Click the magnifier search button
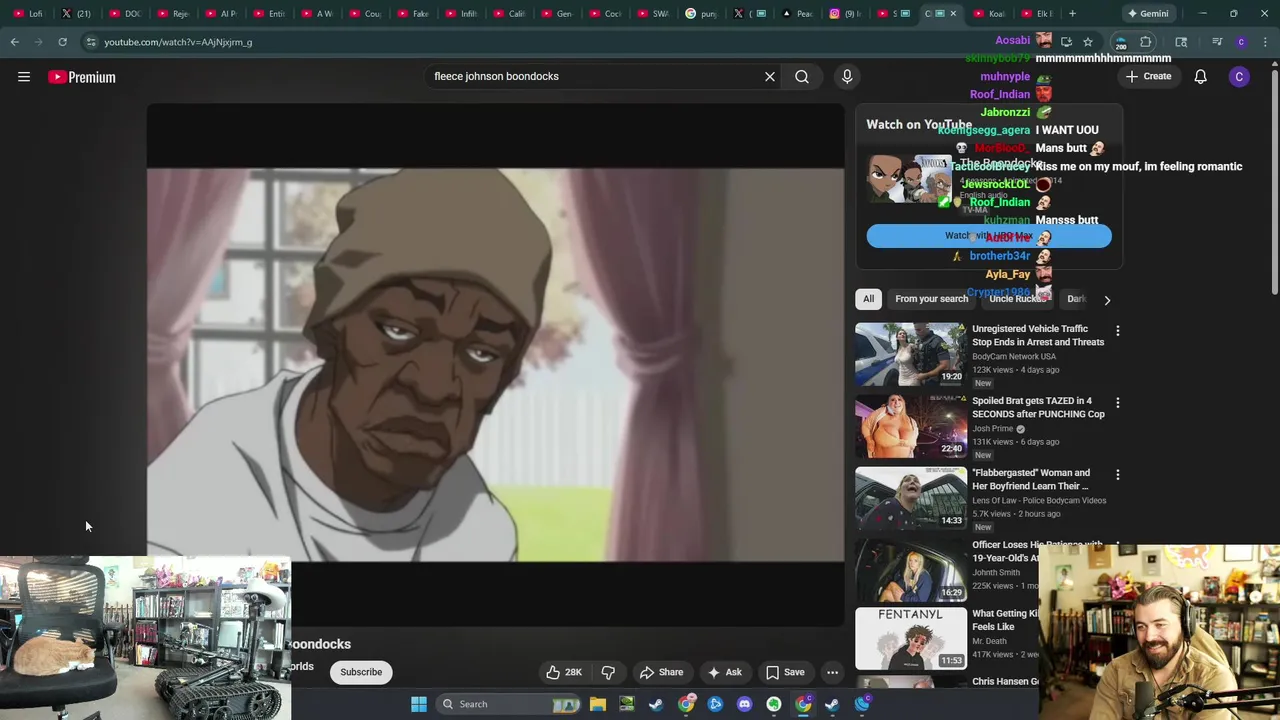Screen dimensions: 1280x720 802,76
